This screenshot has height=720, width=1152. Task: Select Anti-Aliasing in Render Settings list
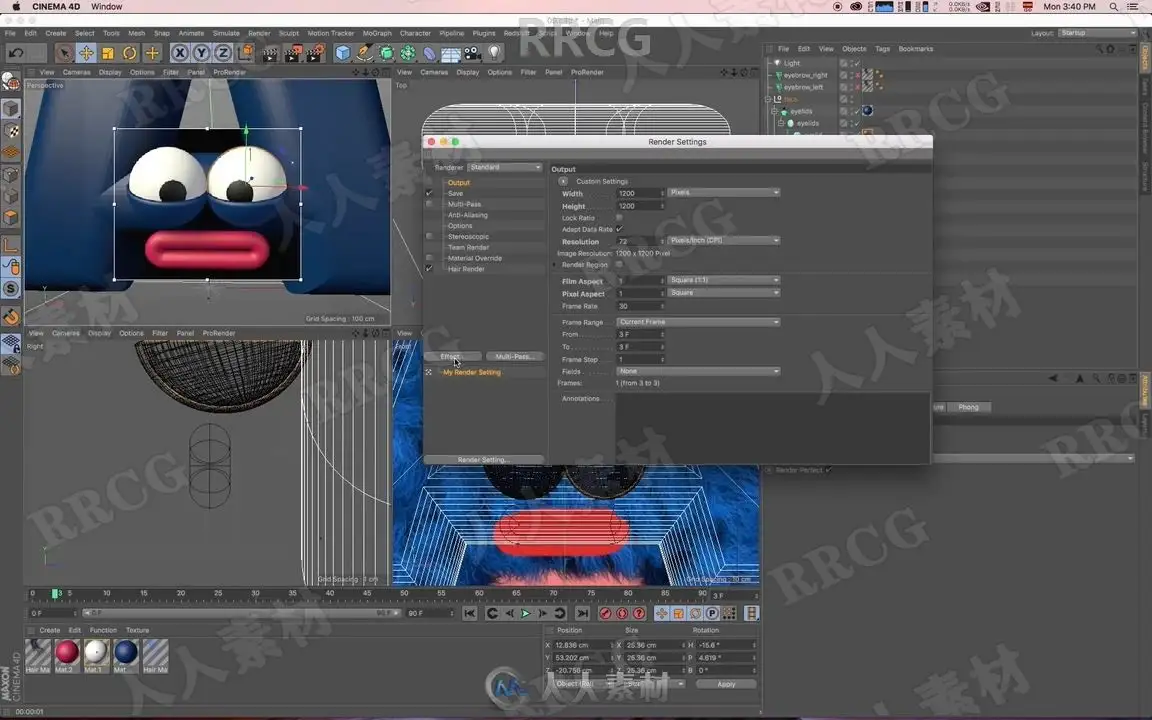click(x=467, y=215)
